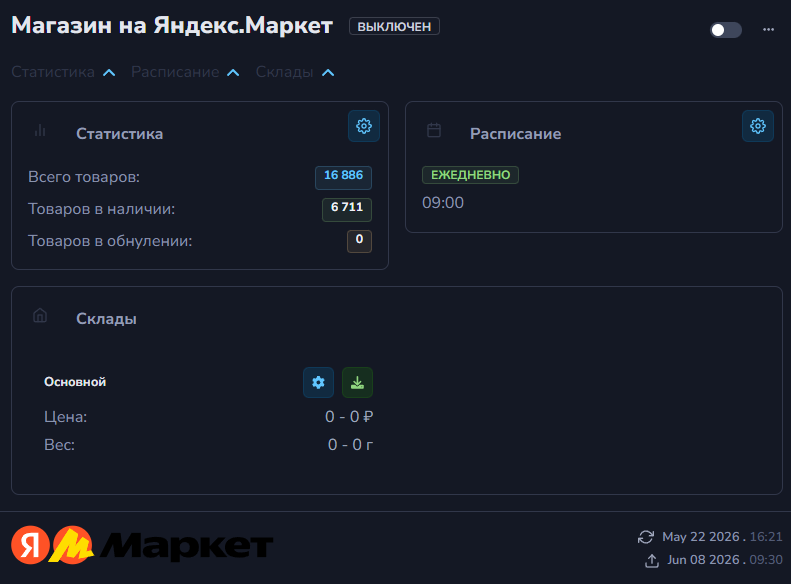This screenshot has height=584, width=791.
Task: Click the Яндекс Маркет logo
Action: [x=142, y=545]
